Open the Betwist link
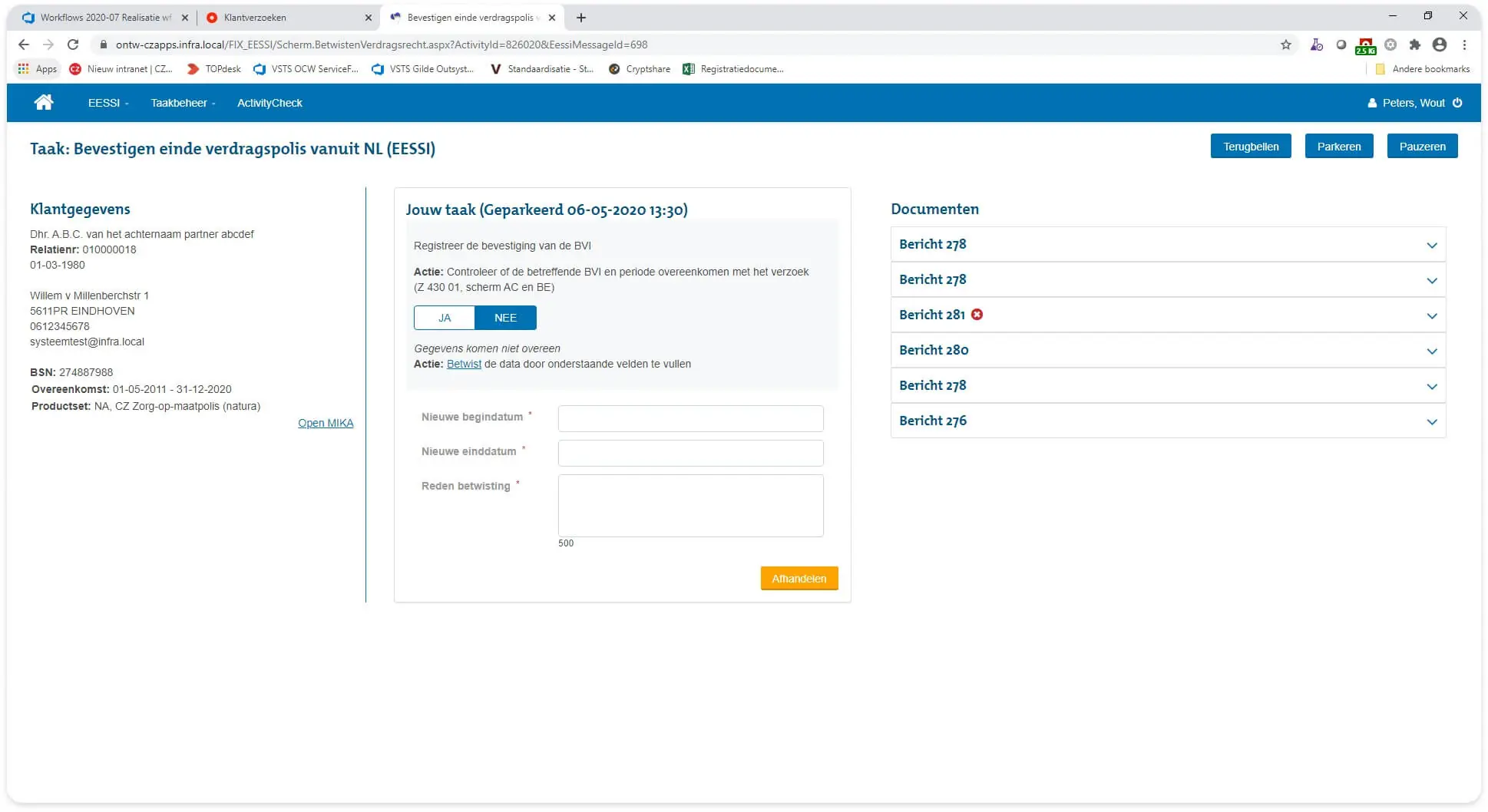The image size is (1488, 812). click(464, 364)
